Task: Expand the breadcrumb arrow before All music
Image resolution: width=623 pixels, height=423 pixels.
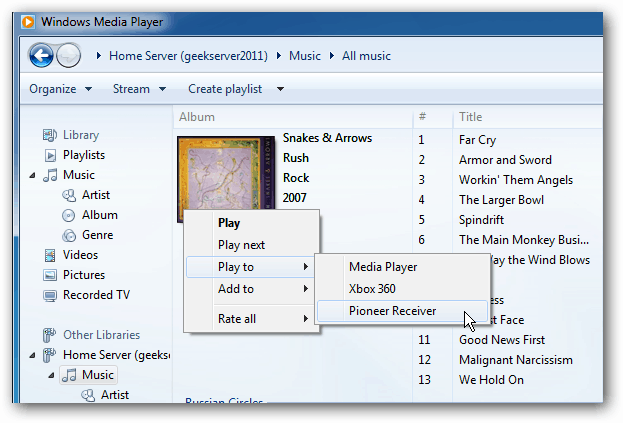Action: (332, 56)
